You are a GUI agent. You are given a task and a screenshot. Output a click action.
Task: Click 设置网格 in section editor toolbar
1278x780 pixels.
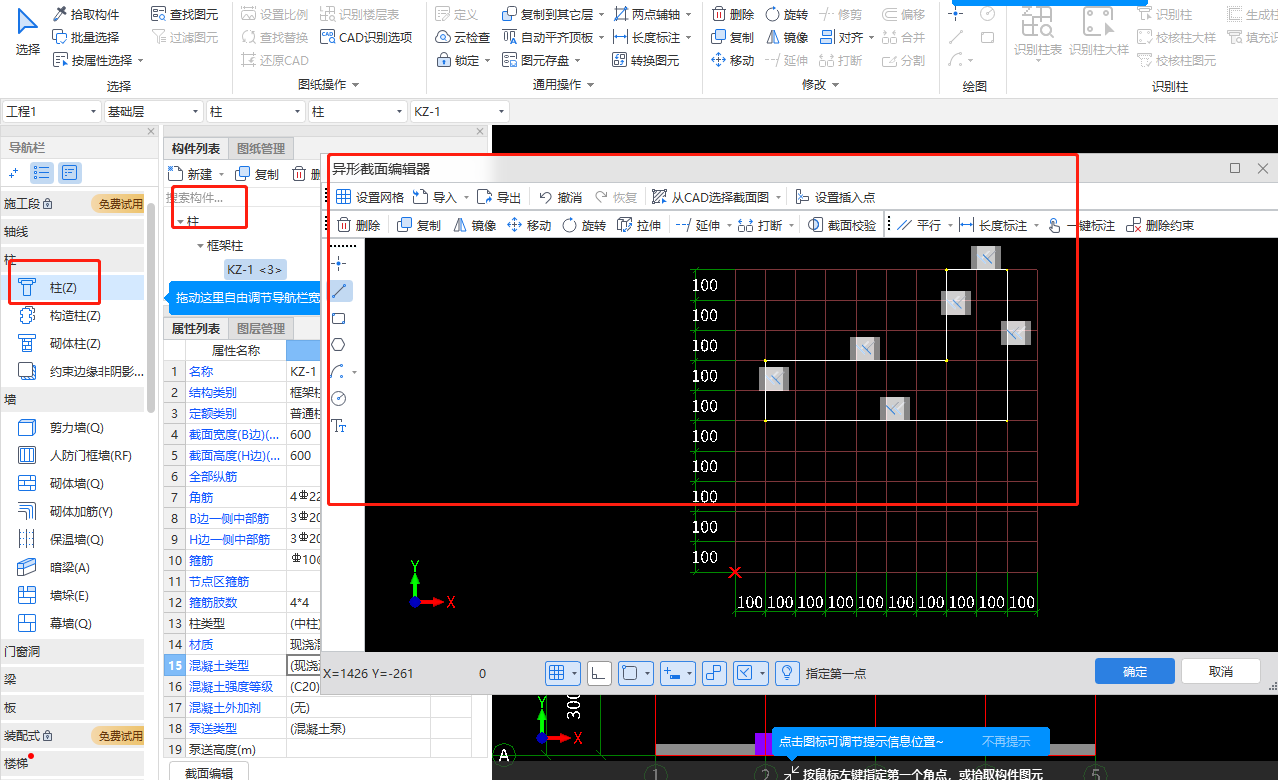[x=369, y=197]
